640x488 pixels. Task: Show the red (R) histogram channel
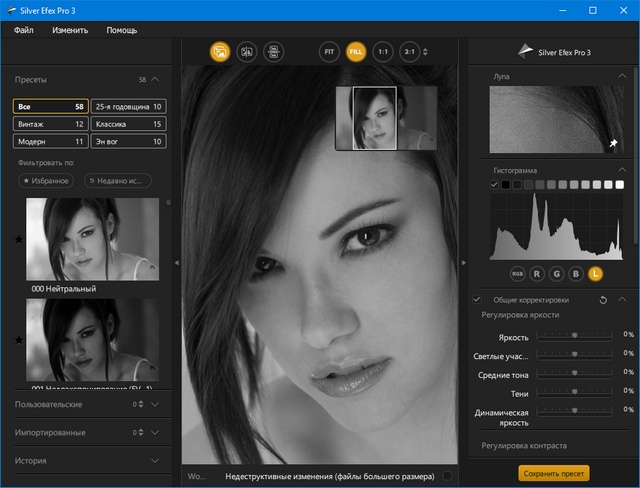click(537, 272)
